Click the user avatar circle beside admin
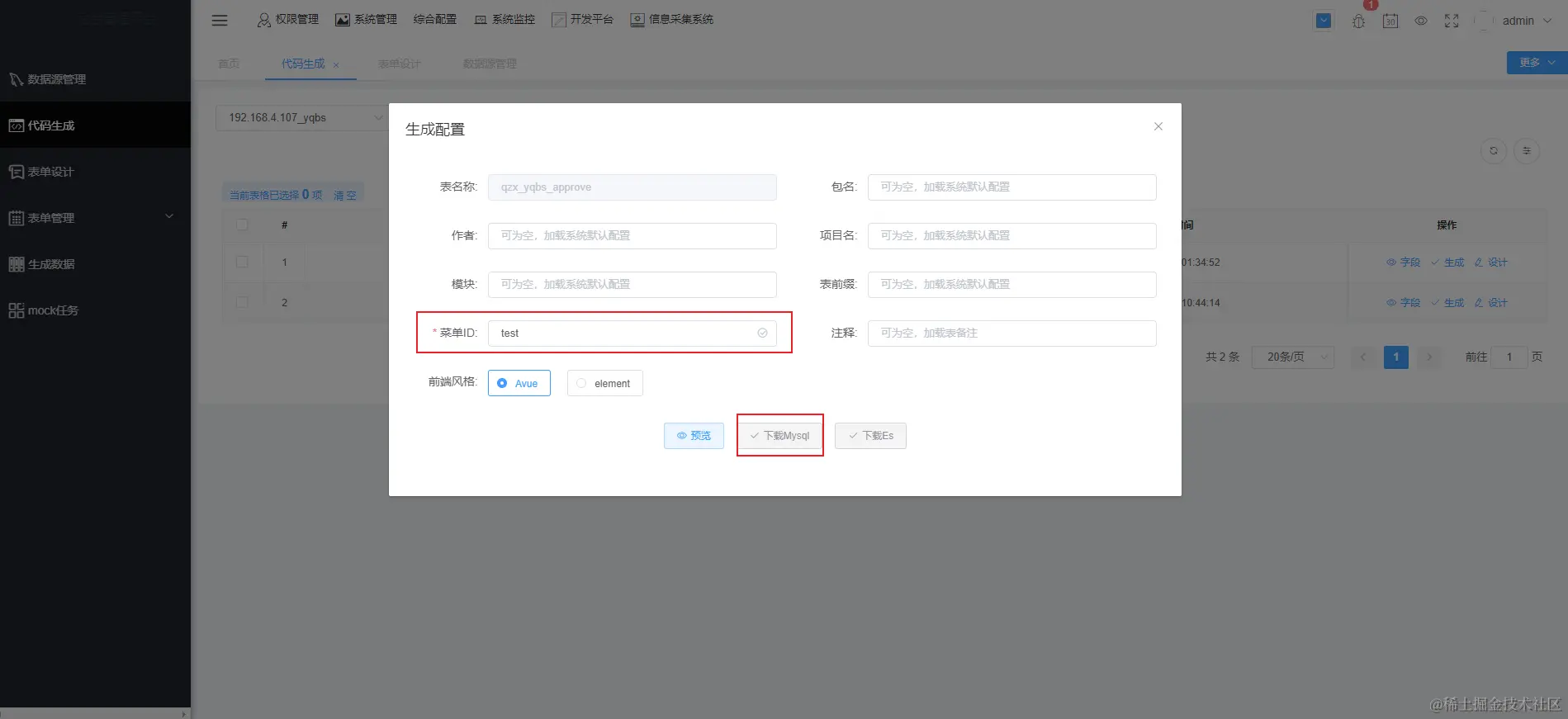 (x=1485, y=21)
